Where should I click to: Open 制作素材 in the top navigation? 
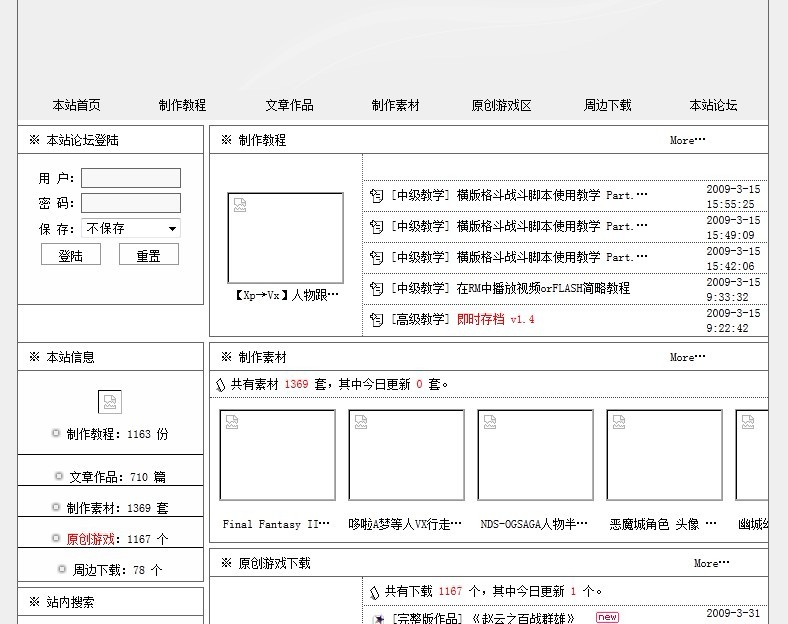click(396, 105)
